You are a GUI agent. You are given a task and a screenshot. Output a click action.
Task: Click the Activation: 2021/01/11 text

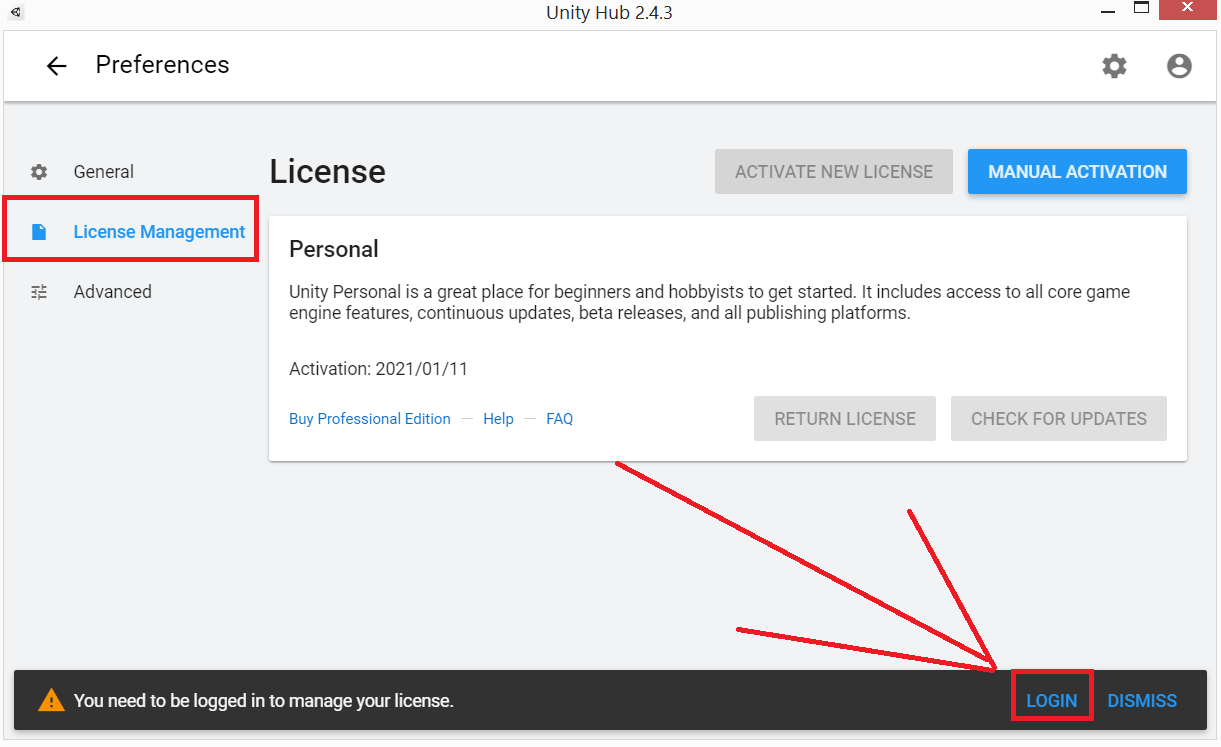[378, 369]
